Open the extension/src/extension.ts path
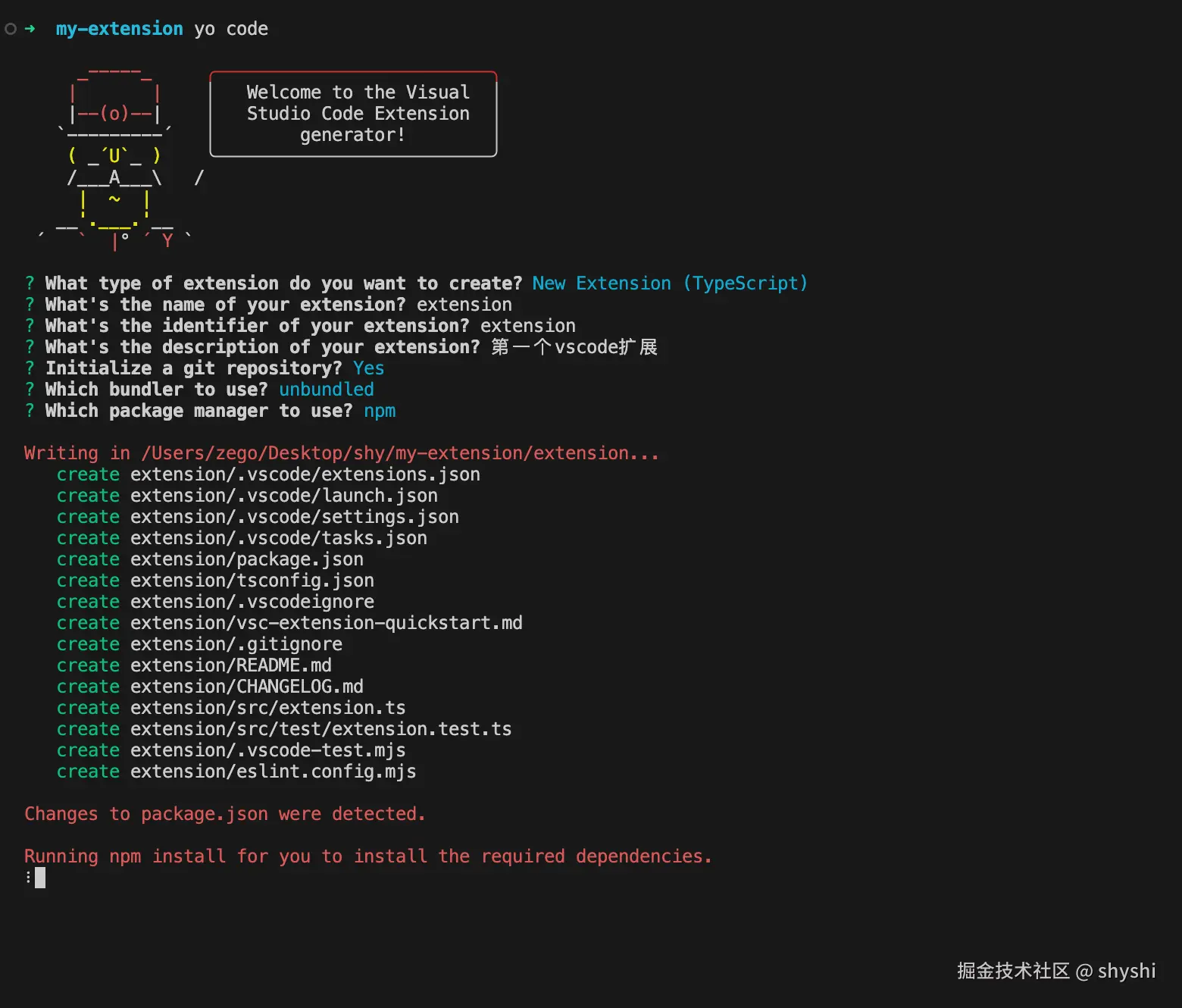The height and width of the screenshot is (1008, 1182). pyautogui.click(x=267, y=708)
